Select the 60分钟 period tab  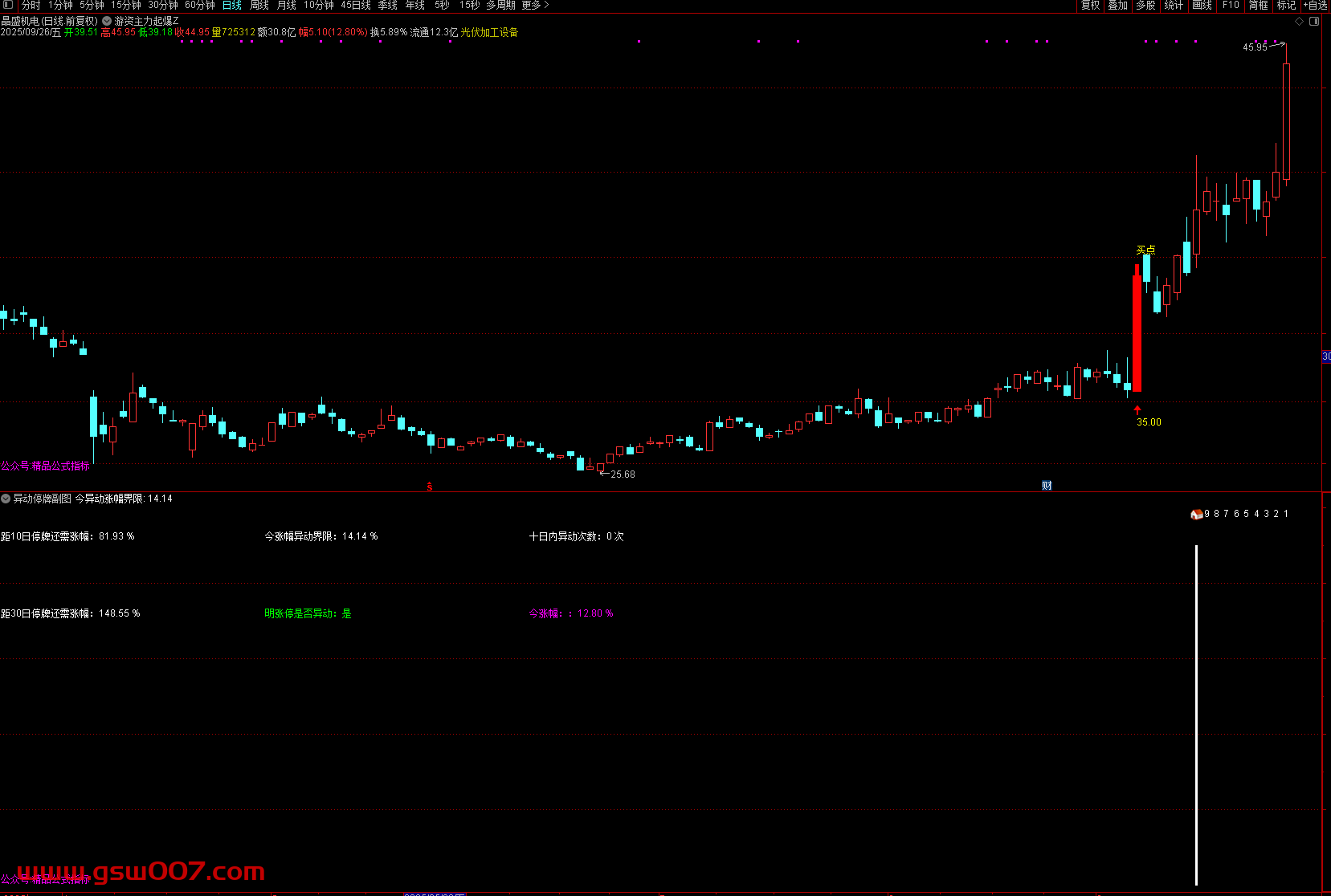click(200, 5)
